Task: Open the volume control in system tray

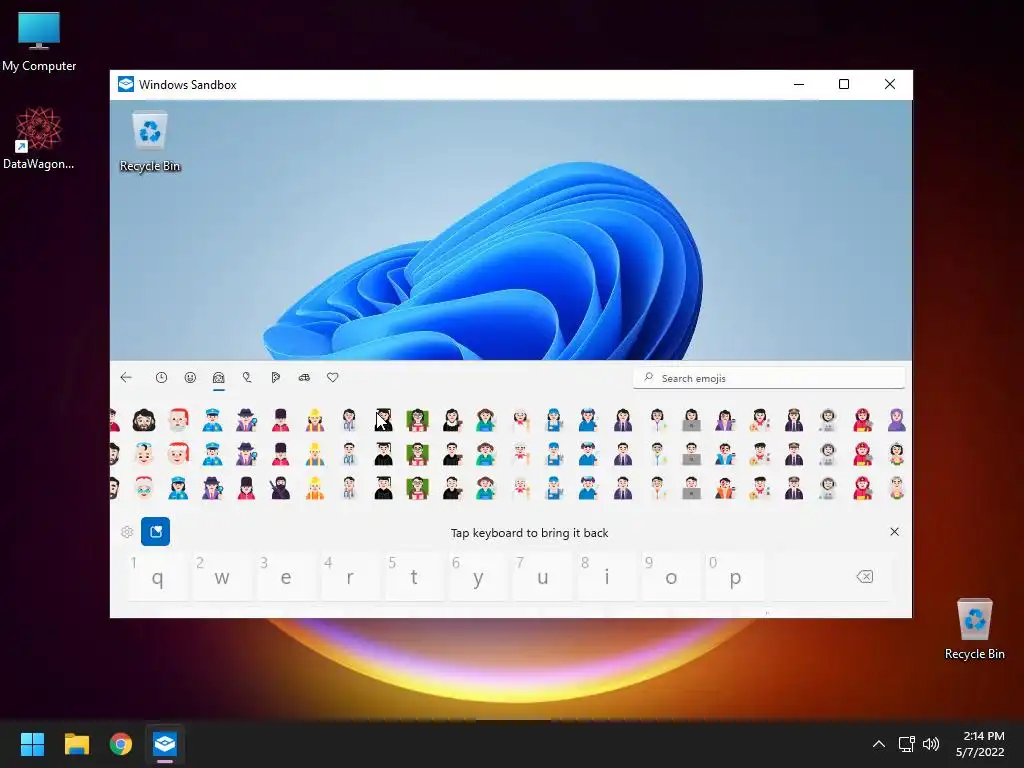Action: [x=931, y=744]
